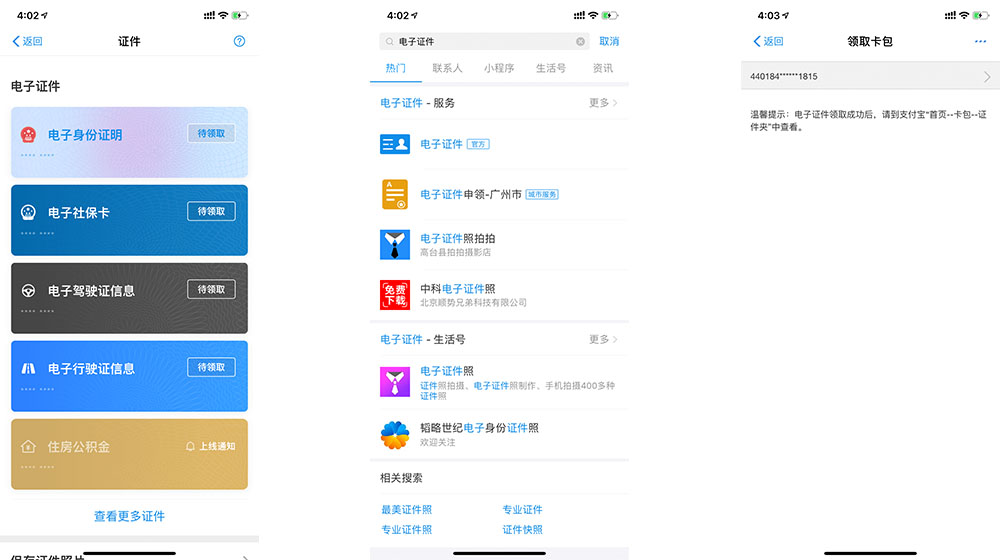Open the 电子证件 official service icon
Image resolution: width=1000 pixels, height=560 pixels.
click(395, 144)
